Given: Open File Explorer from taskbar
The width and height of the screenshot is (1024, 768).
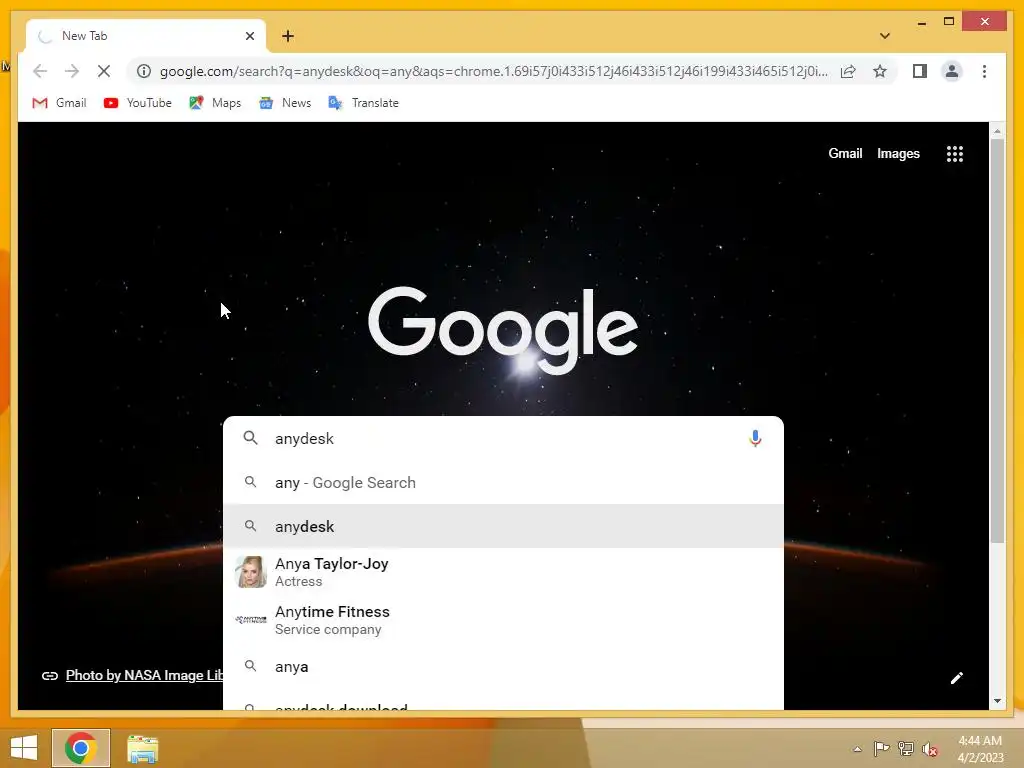Looking at the screenshot, I should 142,748.
